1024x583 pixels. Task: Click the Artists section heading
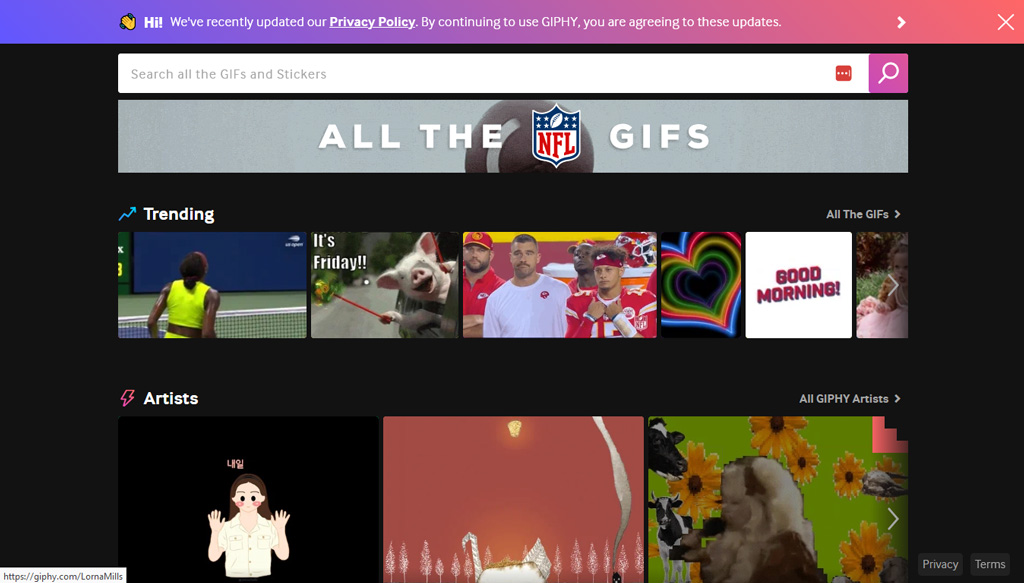pyautogui.click(x=170, y=398)
